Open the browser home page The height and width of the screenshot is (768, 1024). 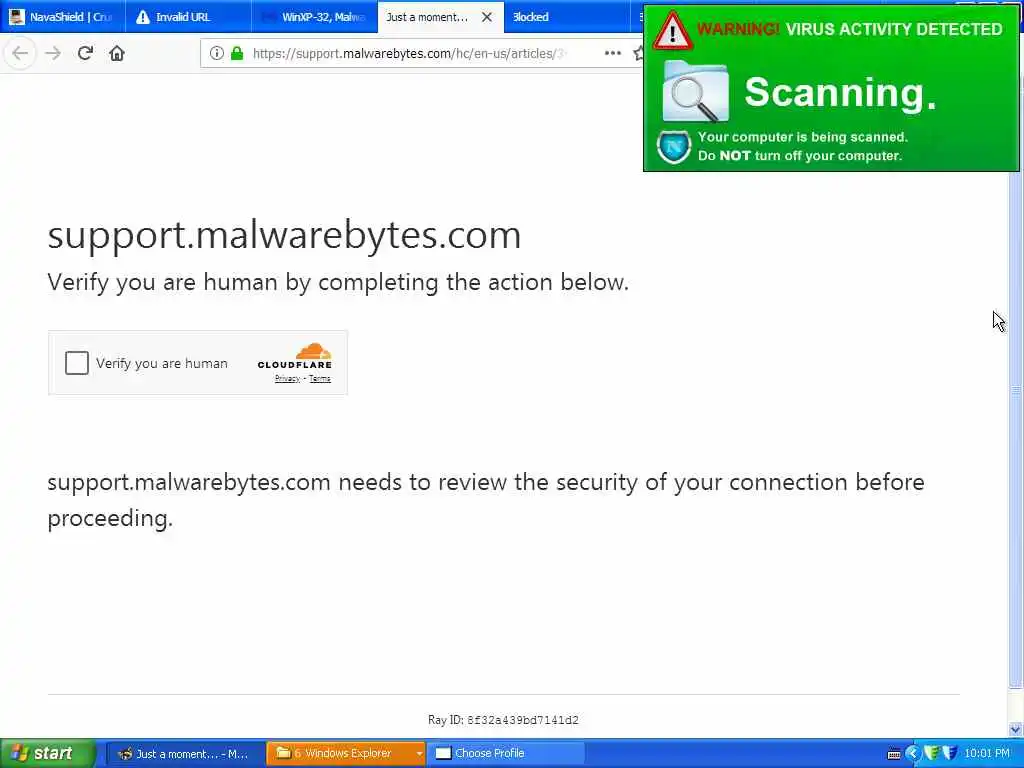[117, 54]
